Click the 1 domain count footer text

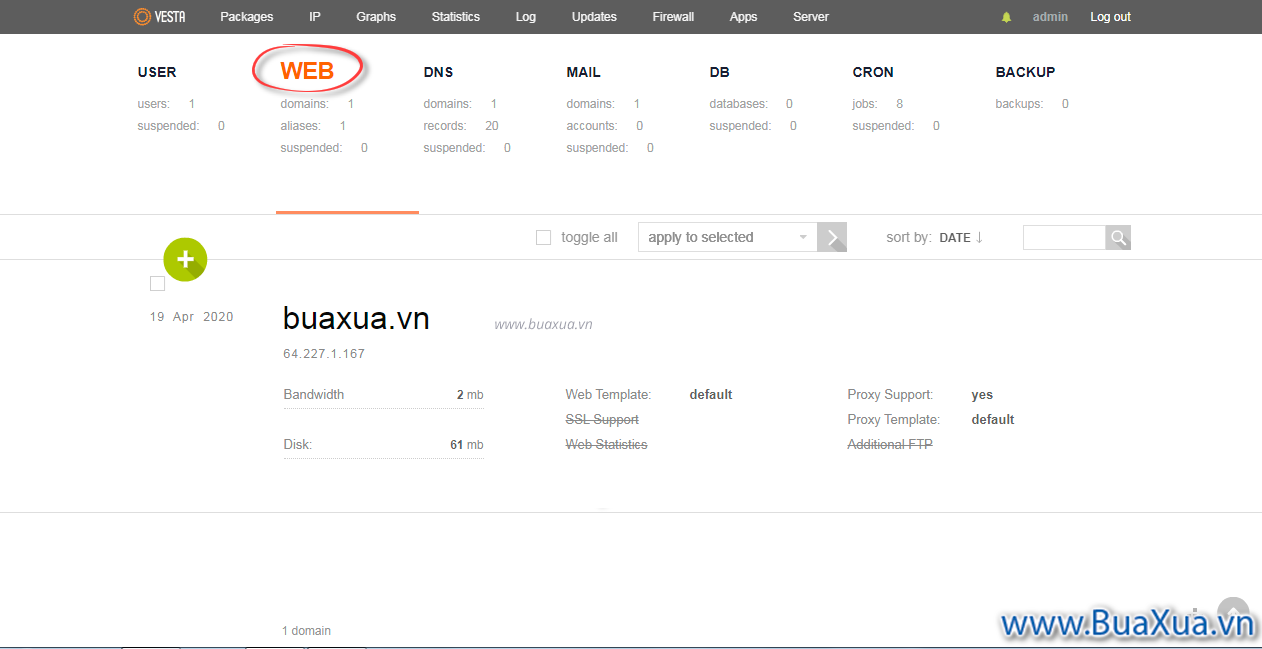(306, 631)
